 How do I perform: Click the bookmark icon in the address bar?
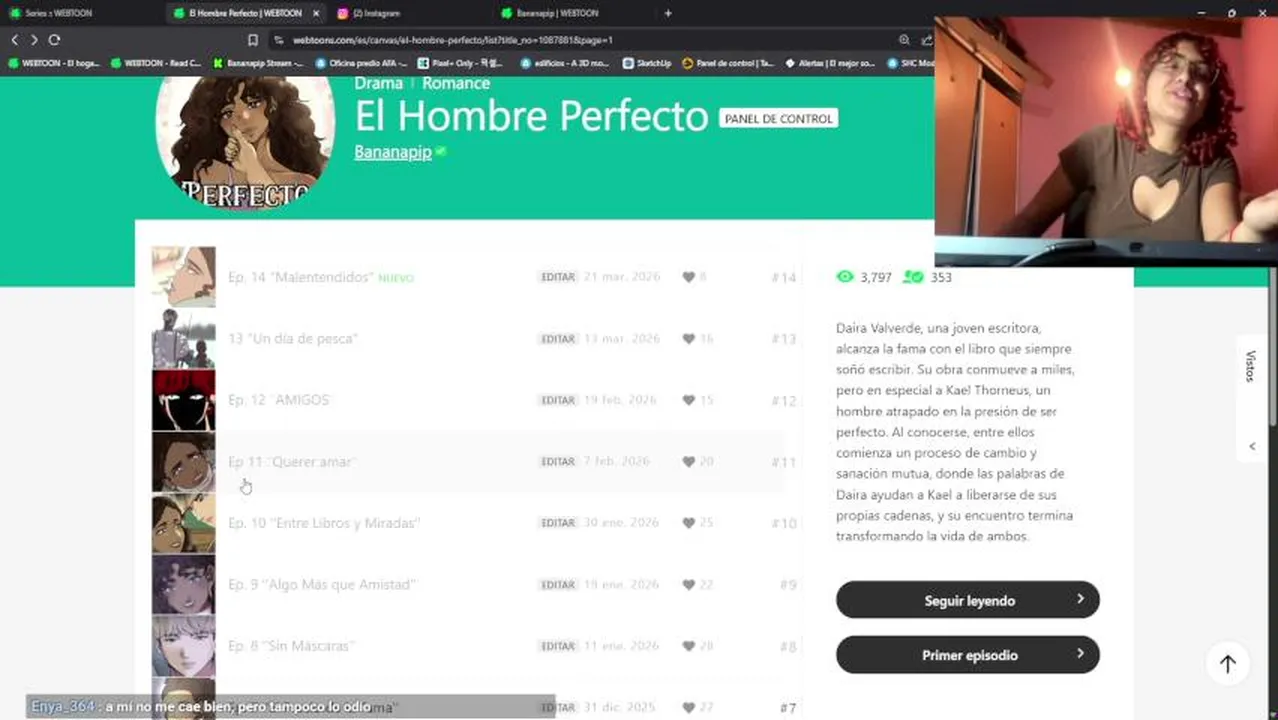(x=253, y=40)
